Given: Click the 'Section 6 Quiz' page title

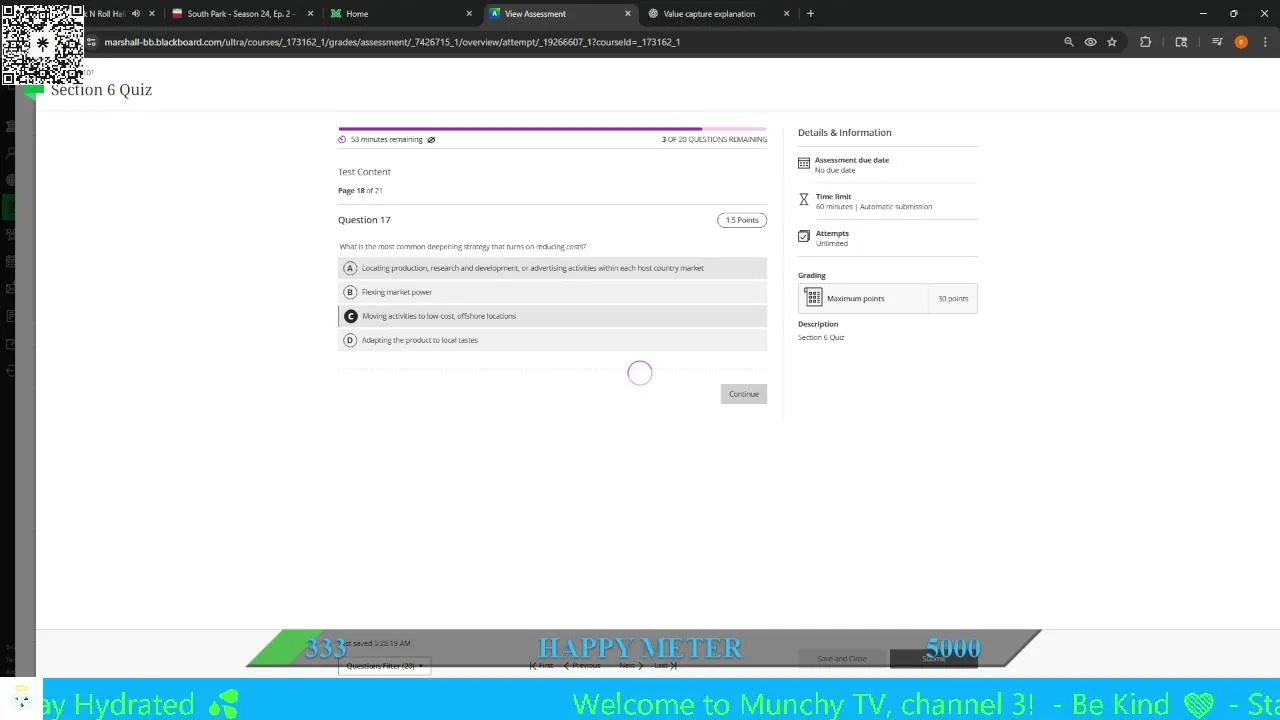Looking at the screenshot, I should pyautogui.click(x=101, y=90).
